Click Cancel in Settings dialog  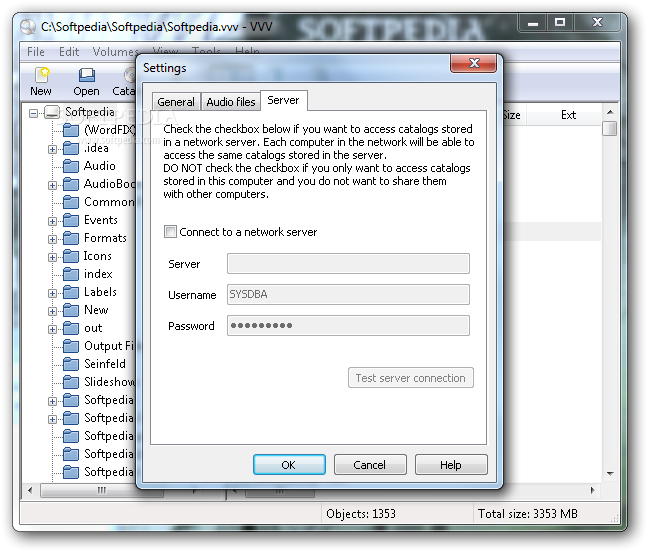(x=370, y=465)
